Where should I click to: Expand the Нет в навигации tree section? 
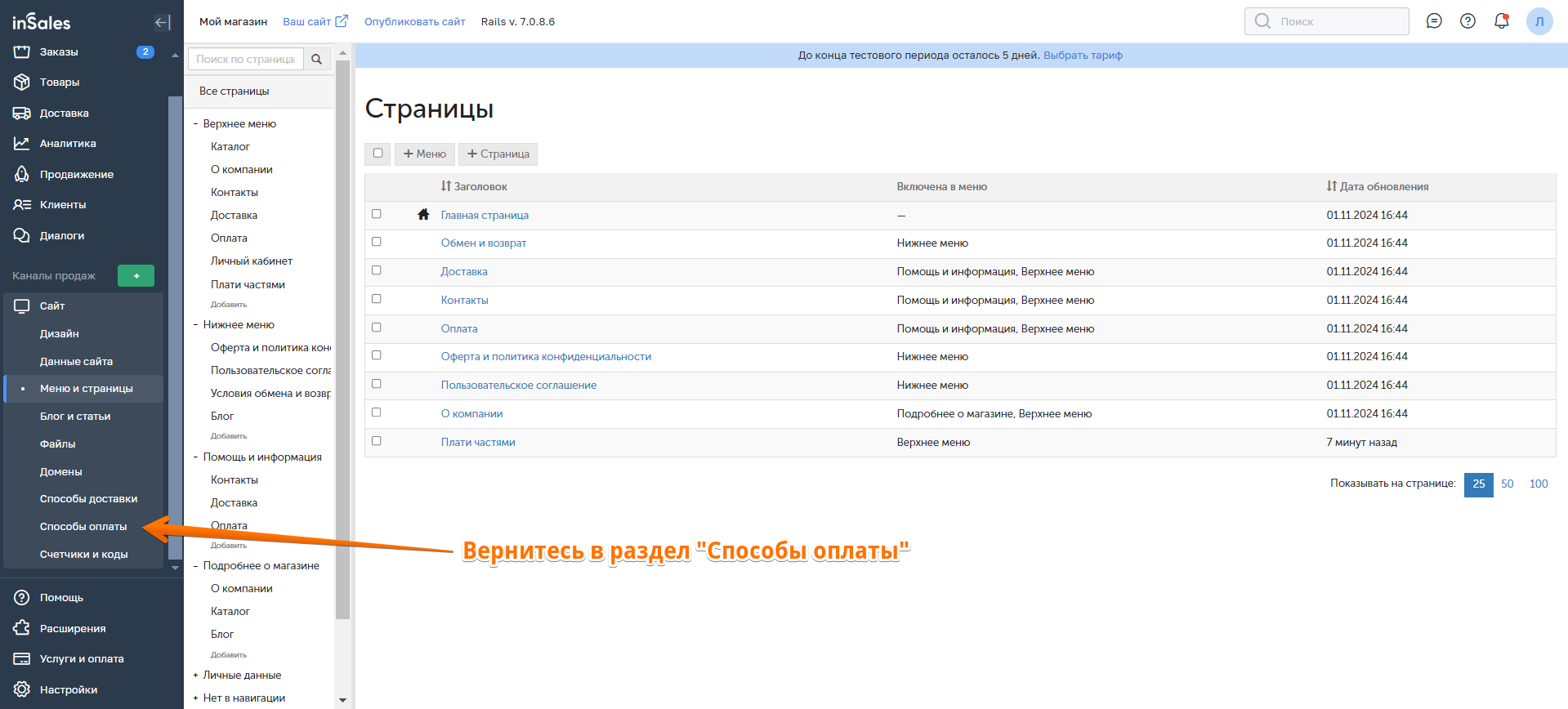tap(195, 698)
